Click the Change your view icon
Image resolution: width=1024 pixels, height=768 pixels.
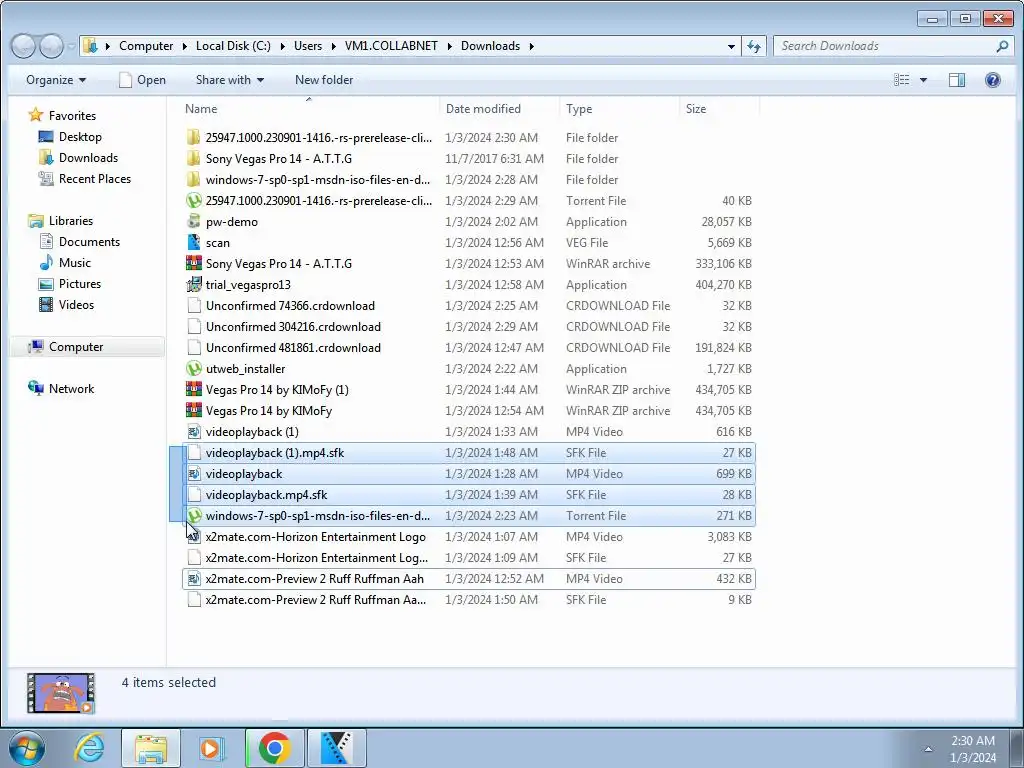point(902,80)
